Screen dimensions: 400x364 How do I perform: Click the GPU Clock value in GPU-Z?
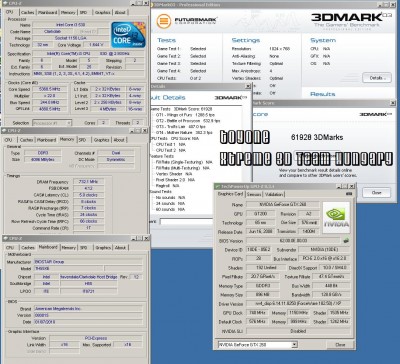point(257,313)
